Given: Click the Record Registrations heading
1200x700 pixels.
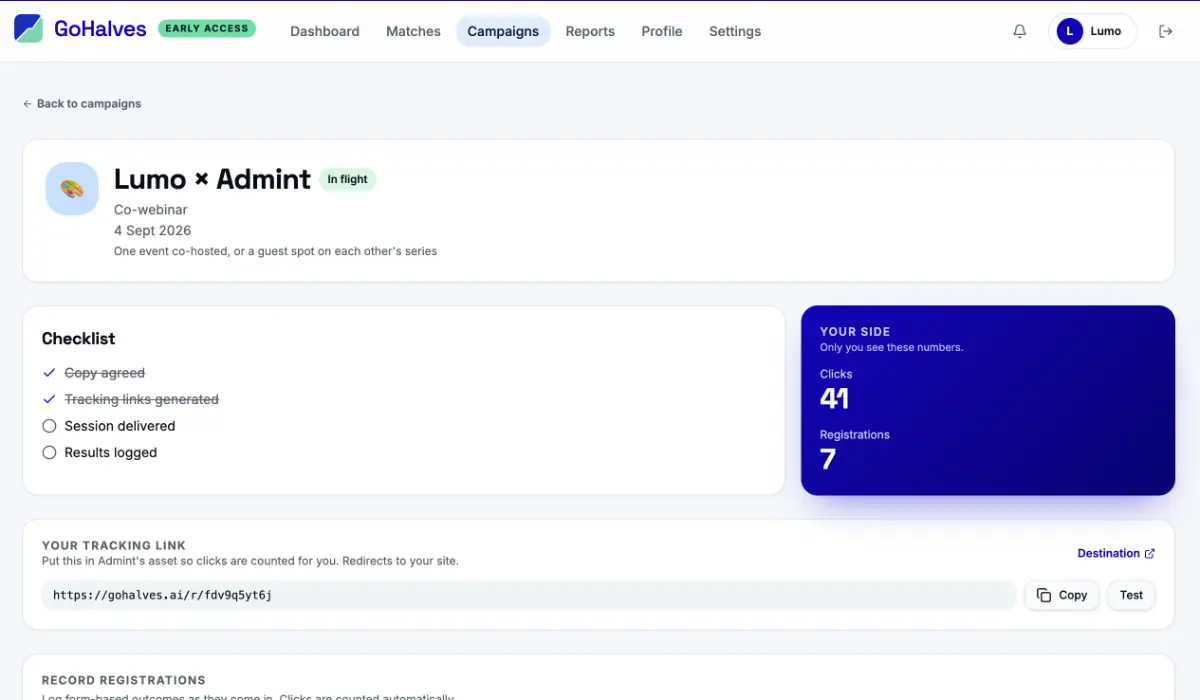Looking at the screenshot, I should (124, 680).
